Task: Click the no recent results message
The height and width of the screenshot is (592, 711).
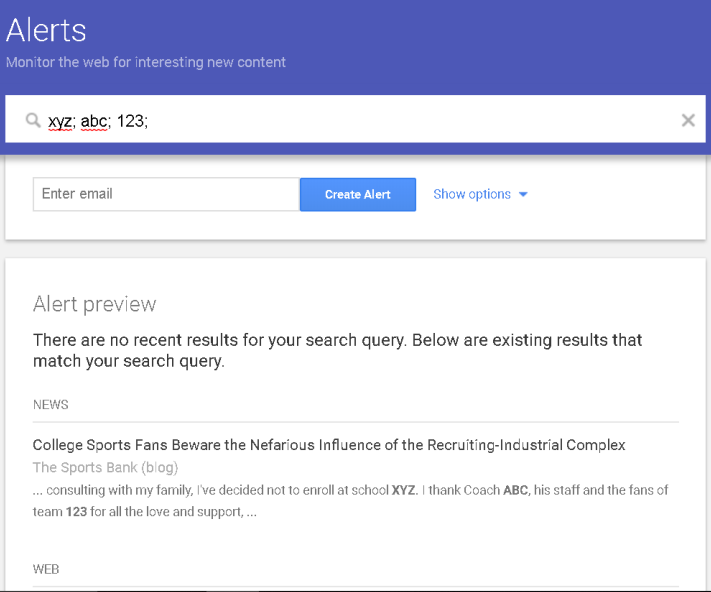Action: point(337,350)
